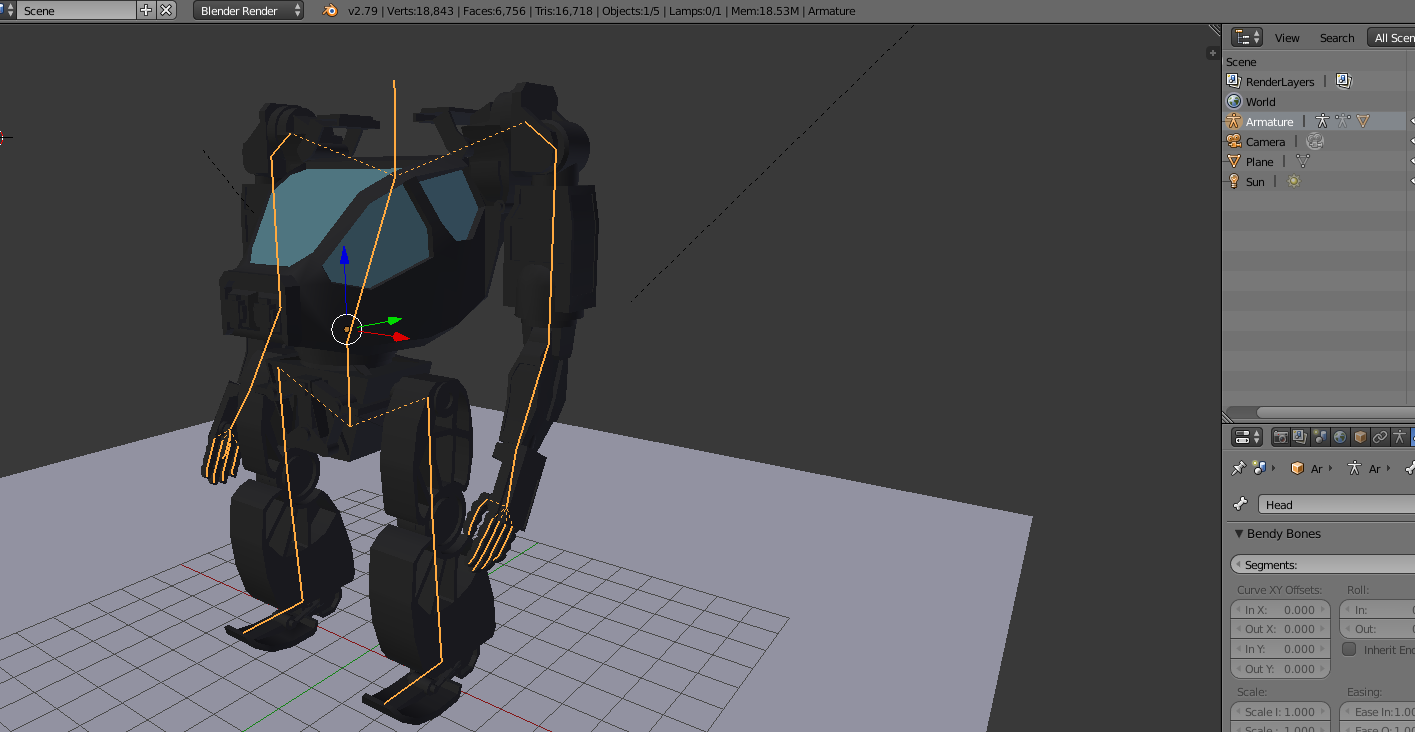This screenshot has height=732, width=1415.
Task: Open the outliner Search menu
Action: click(x=1337, y=38)
